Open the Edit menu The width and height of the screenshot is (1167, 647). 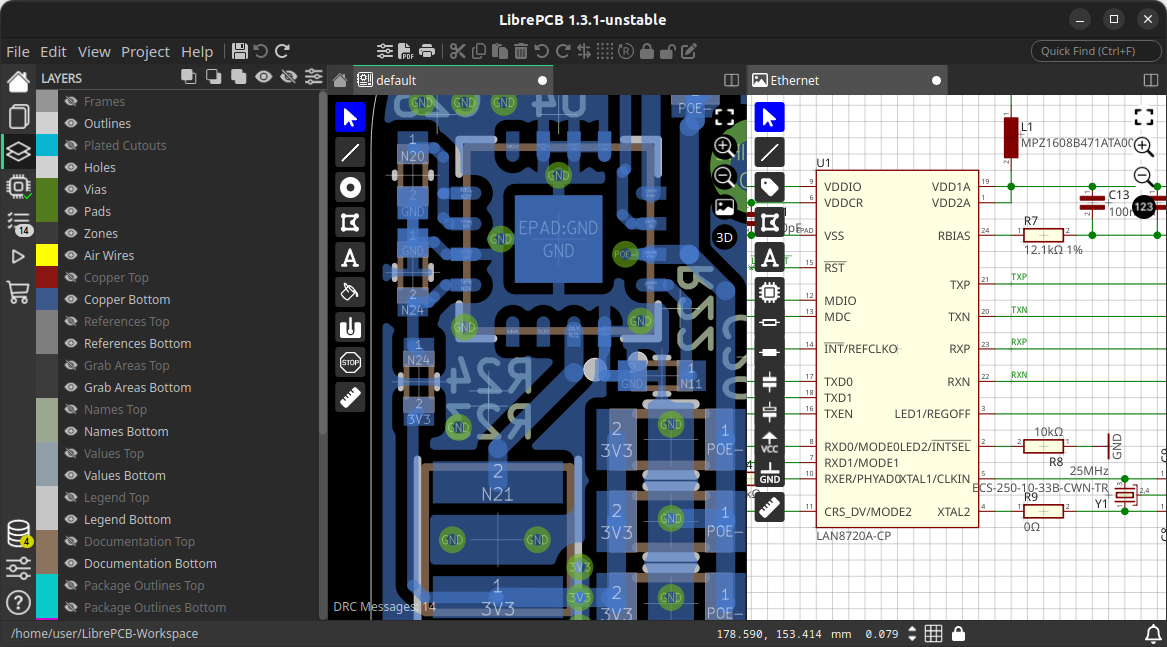[53, 51]
